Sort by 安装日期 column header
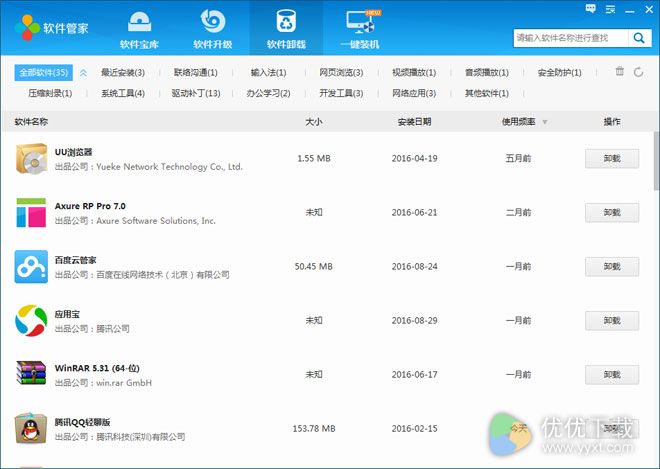The height and width of the screenshot is (469, 660). tap(414, 122)
